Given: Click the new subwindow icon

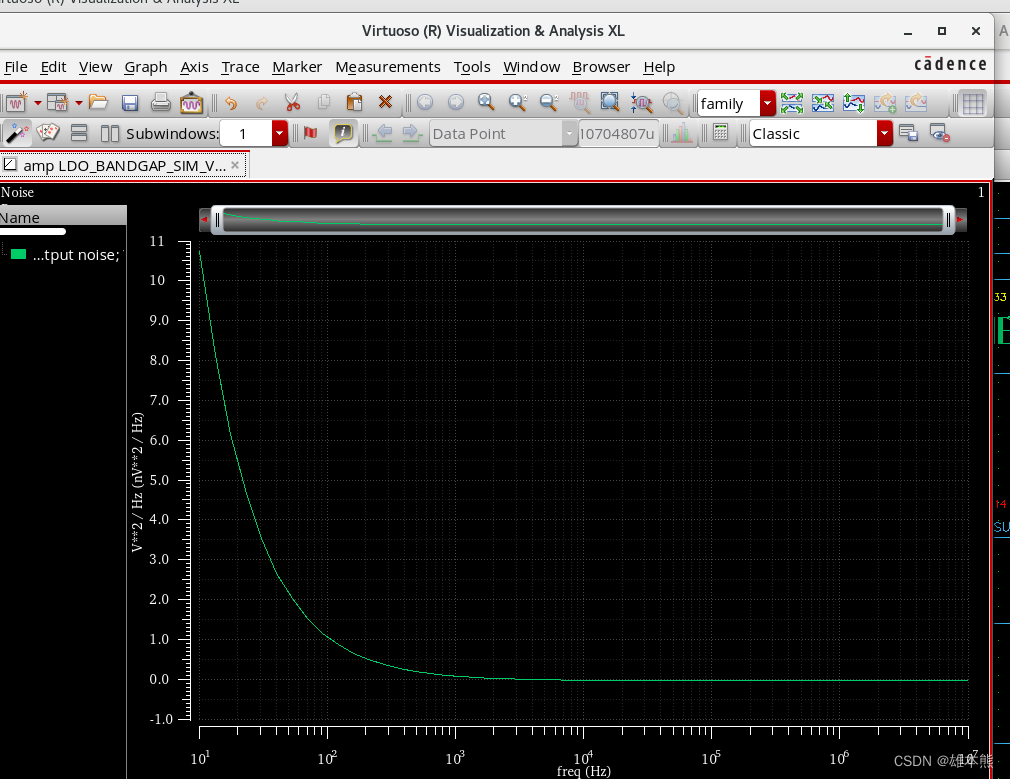Looking at the screenshot, I should point(57,102).
